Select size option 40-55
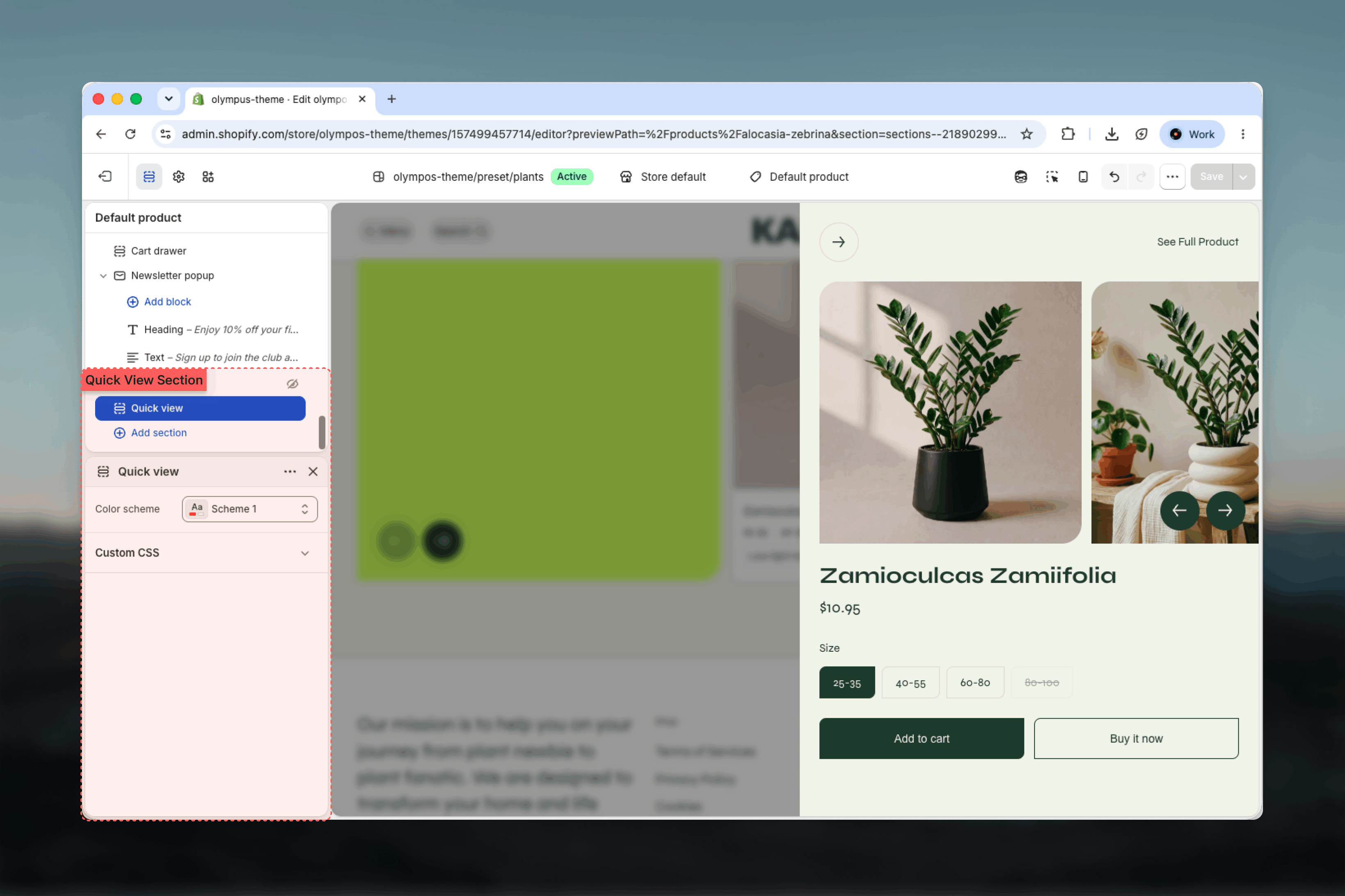 911,682
